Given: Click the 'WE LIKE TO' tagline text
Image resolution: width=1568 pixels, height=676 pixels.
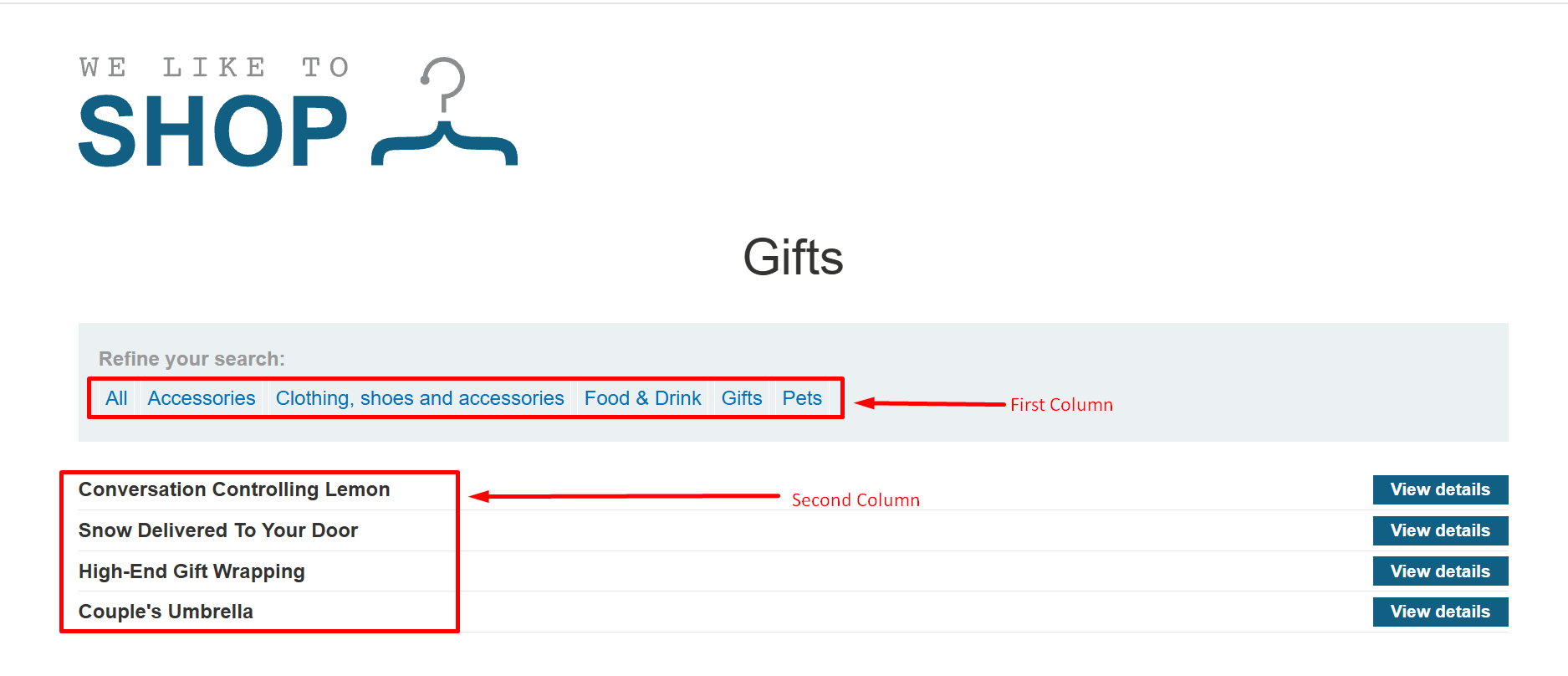Looking at the screenshot, I should [214, 67].
